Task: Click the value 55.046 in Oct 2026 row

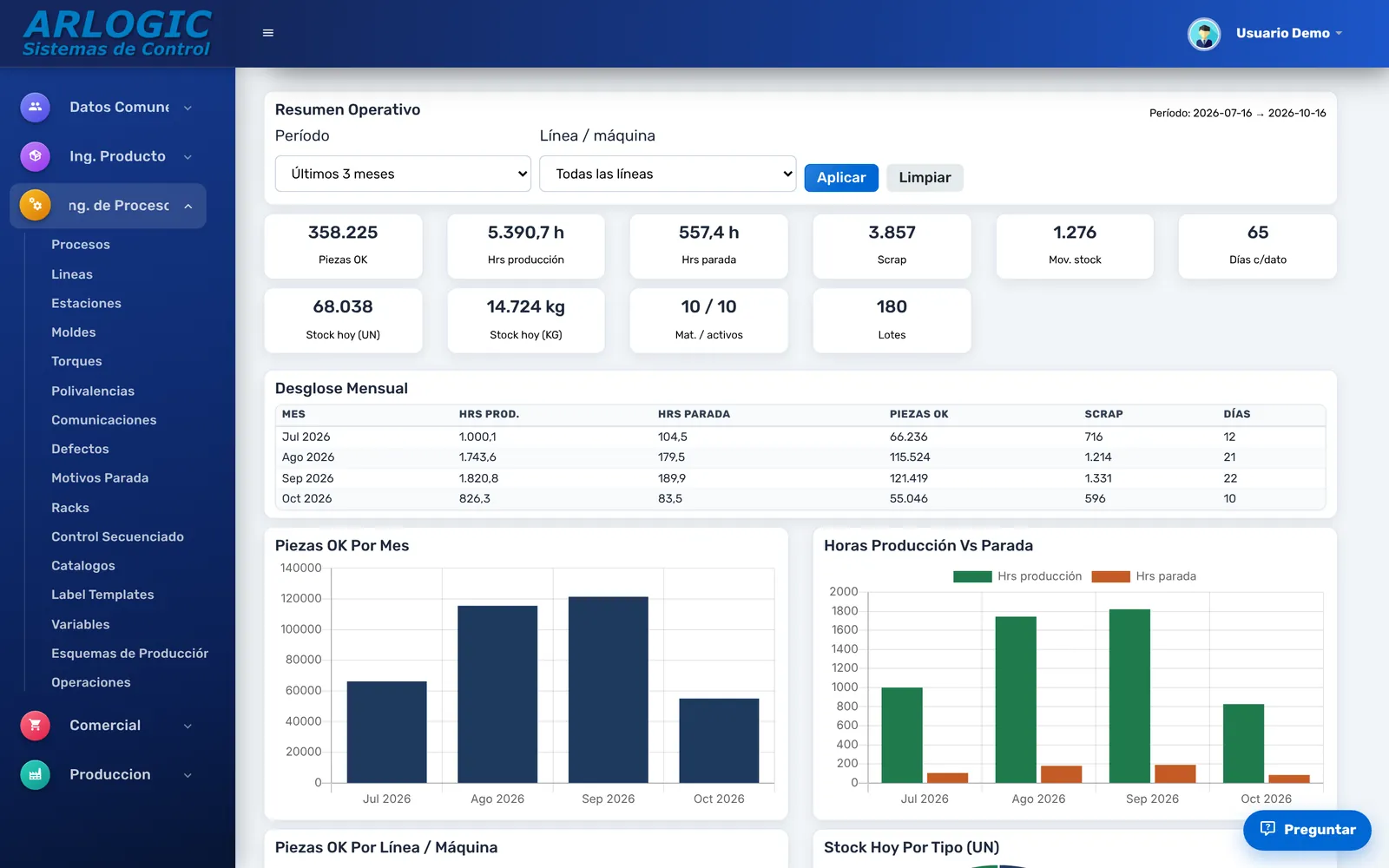Action: [908, 499]
